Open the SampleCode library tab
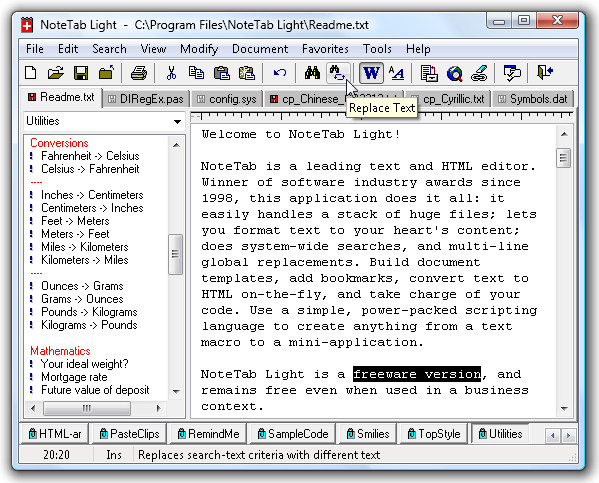 tap(293, 434)
